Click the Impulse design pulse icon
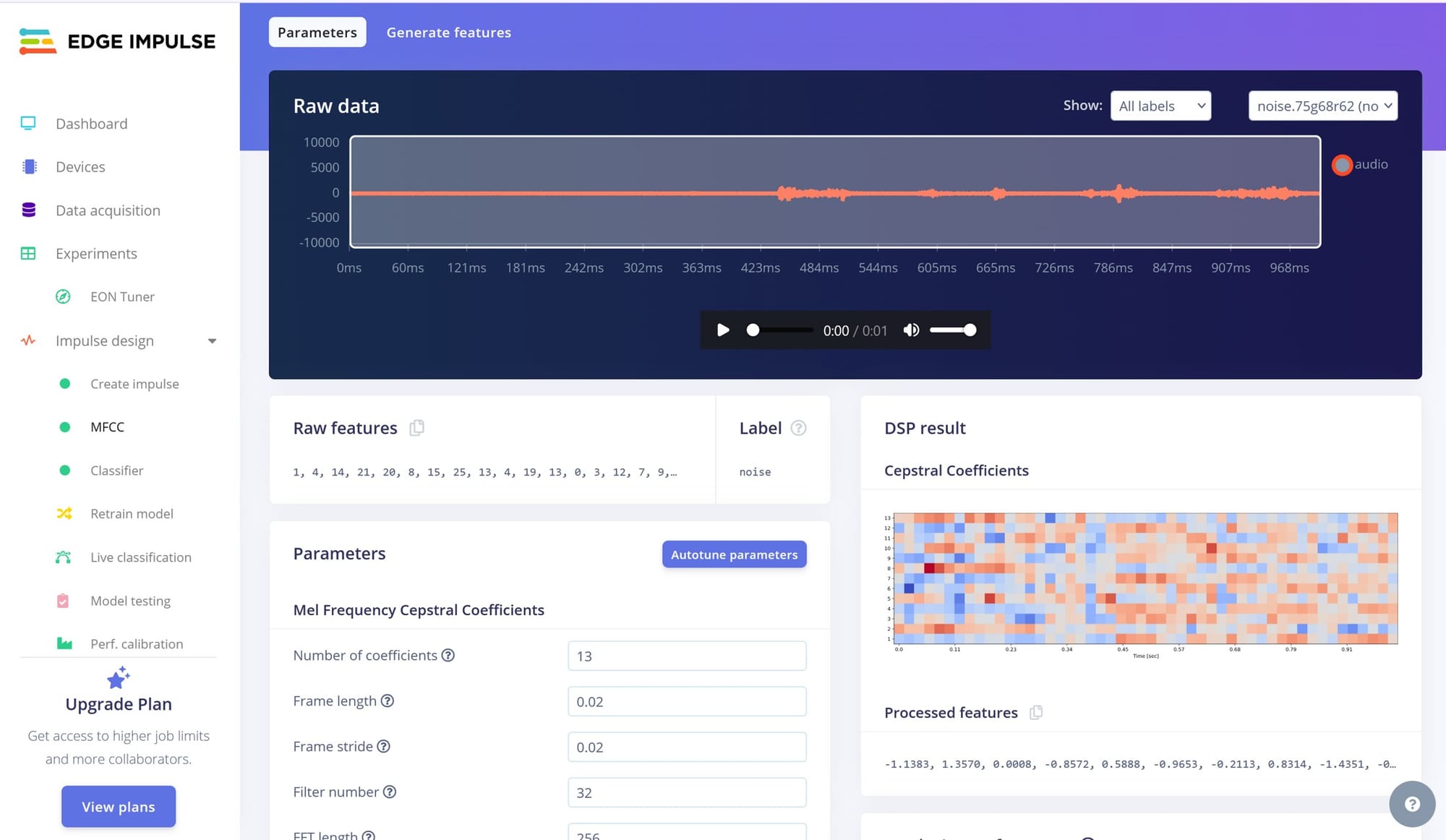This screenshot has height=840, width=1446. [28, 340]
